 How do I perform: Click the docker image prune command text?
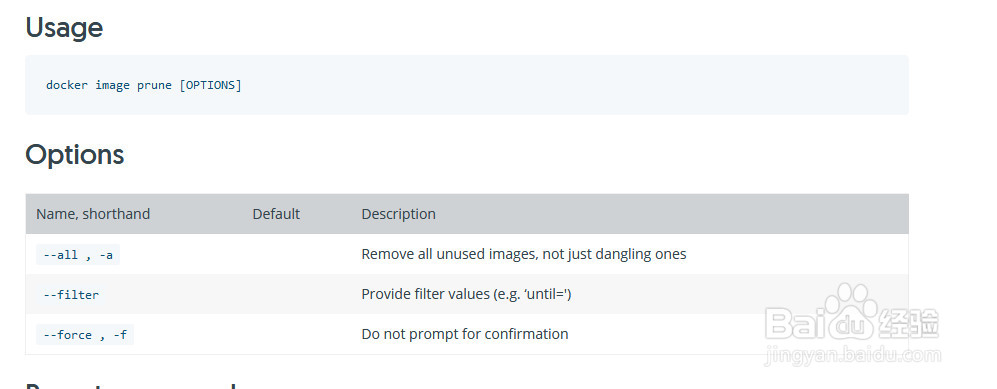pyautogui.click(x=144, y=85)
